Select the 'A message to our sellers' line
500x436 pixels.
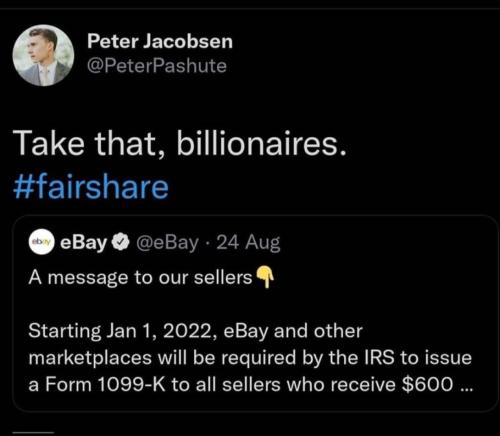[x=140, y=278]
